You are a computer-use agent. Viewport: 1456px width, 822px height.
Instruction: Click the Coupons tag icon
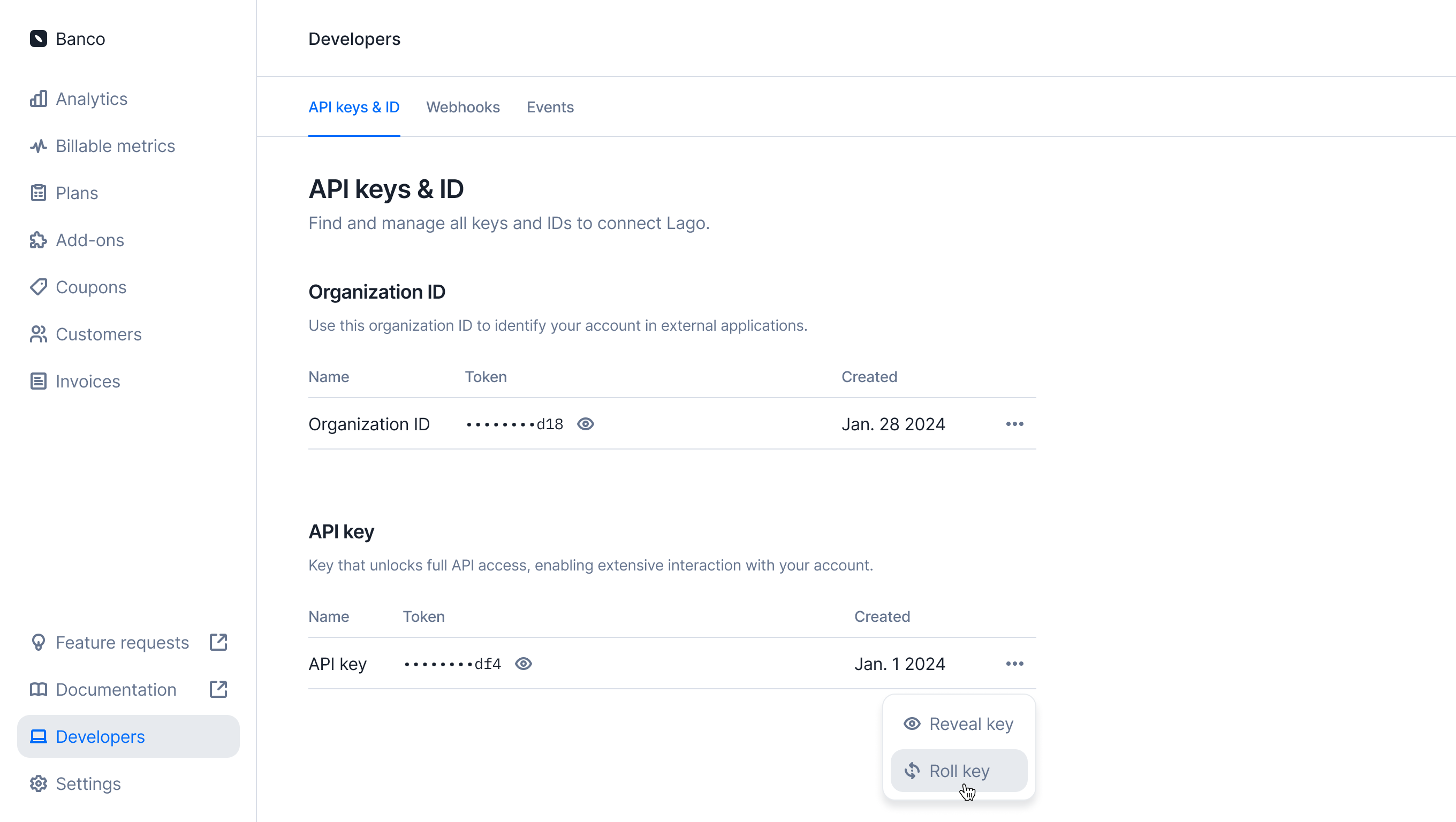point(38,287)
